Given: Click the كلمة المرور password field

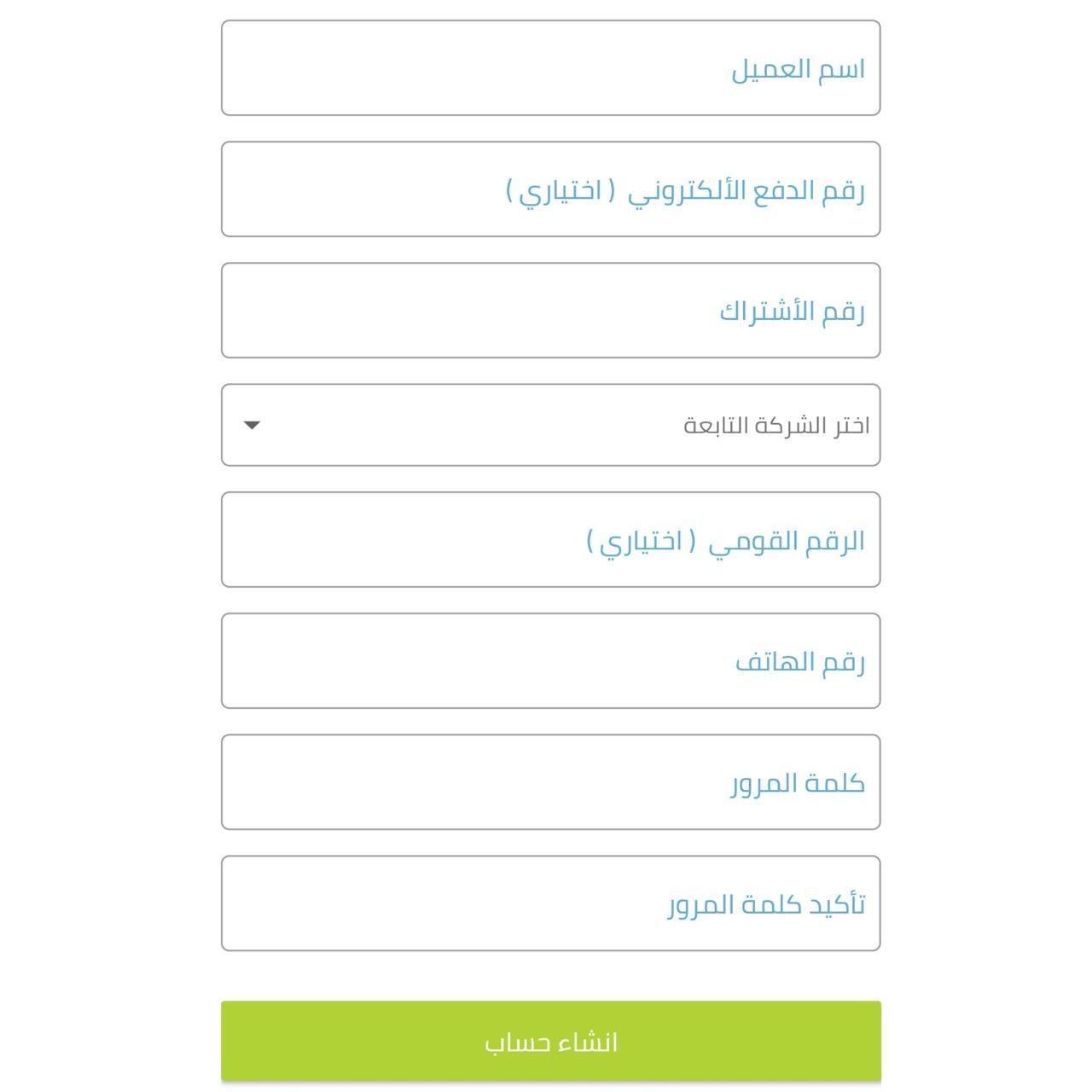Looking at the screenshot, I should 550,781.
